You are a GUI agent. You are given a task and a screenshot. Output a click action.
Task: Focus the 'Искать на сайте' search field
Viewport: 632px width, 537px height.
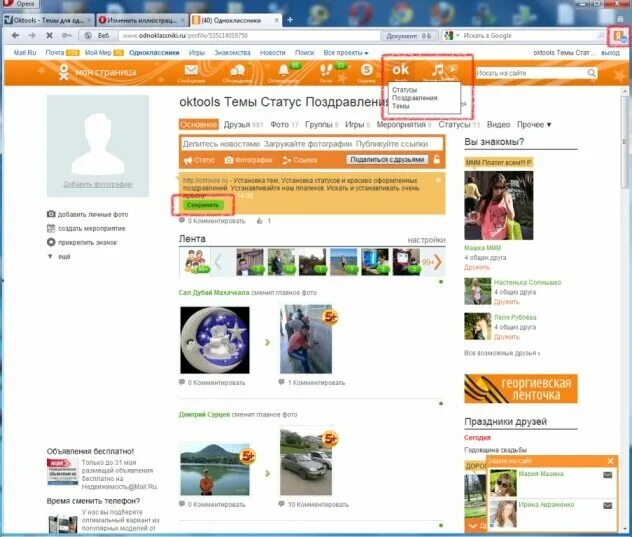pyautogui.click(x=530, y=73)
